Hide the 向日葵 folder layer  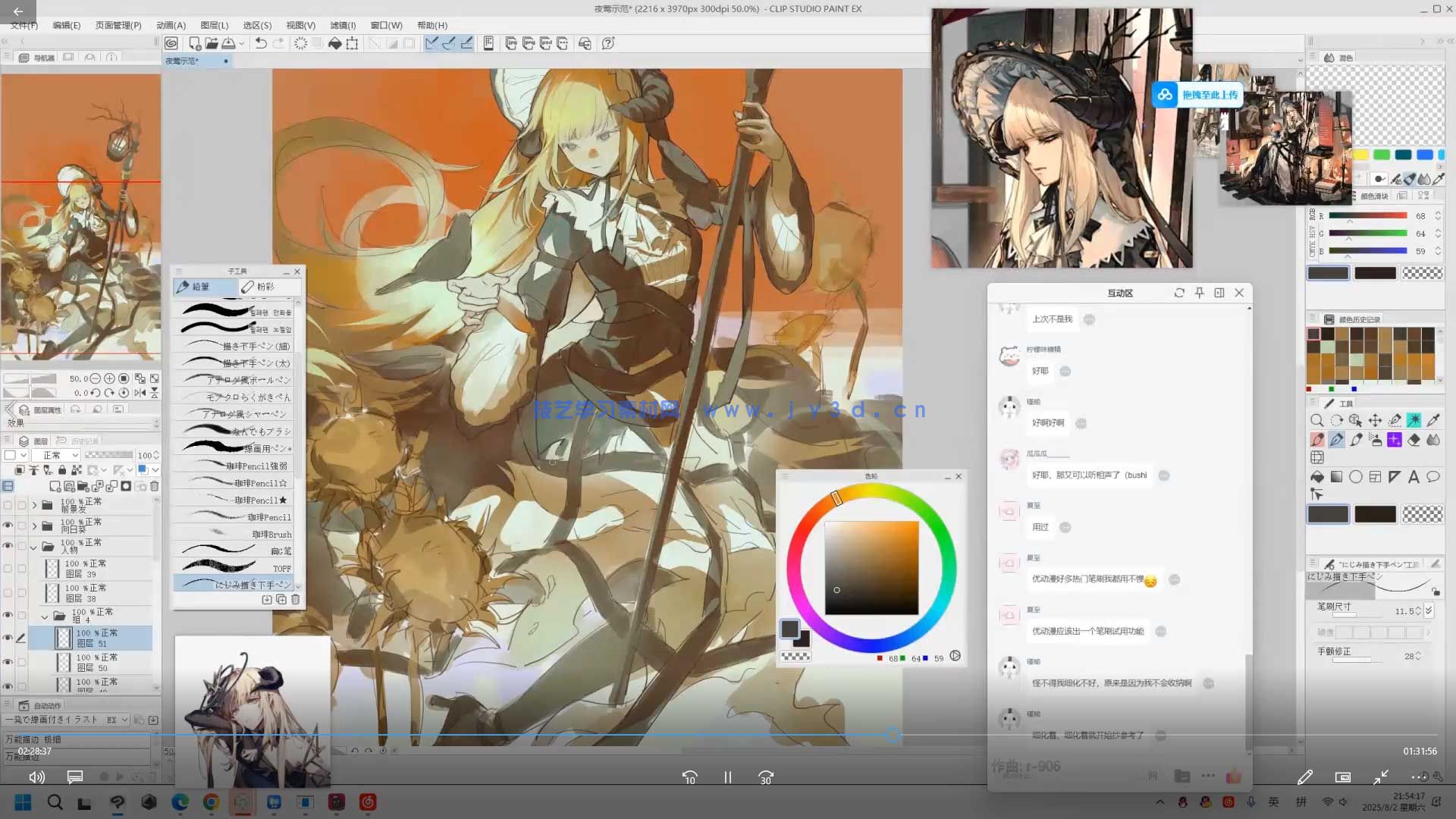[8, 526]
